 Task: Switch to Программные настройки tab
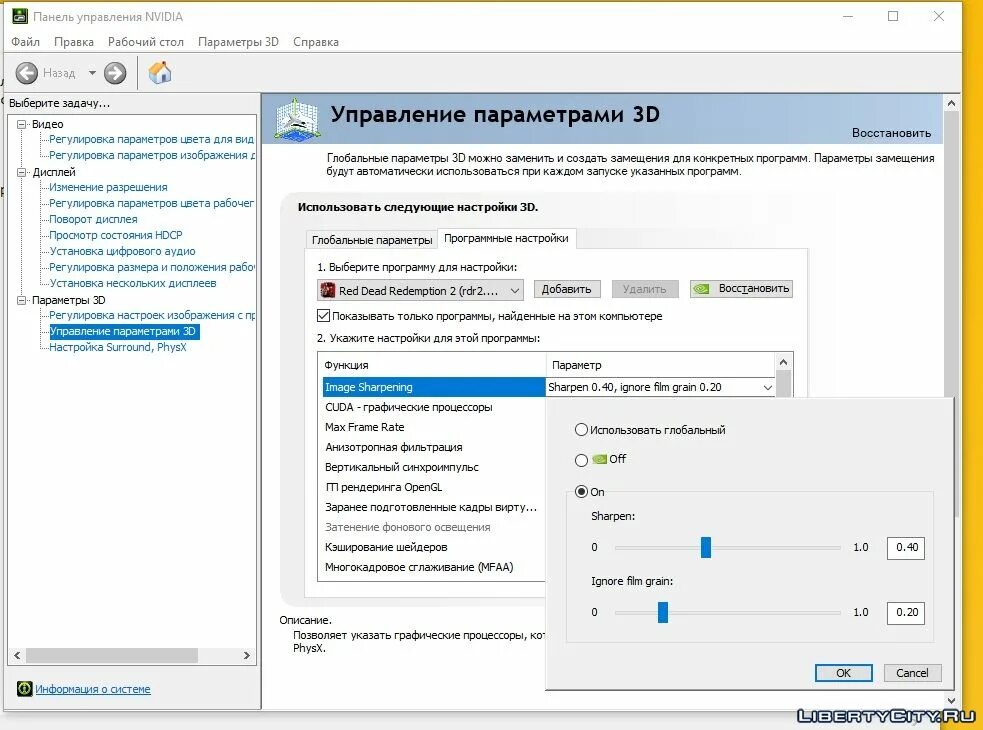click(507, 238)
